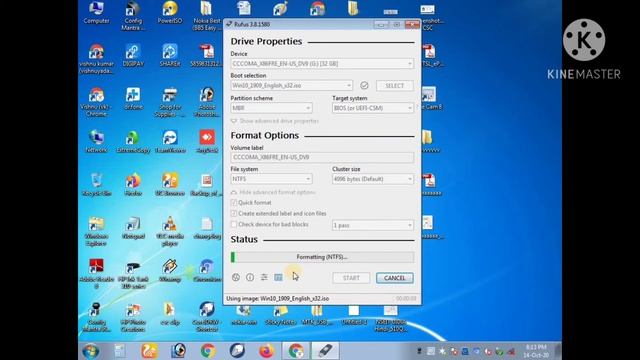Image resolution: width=640 pixels, height=360 pixels.
Task: Open Sticky Notes desktop shortcut
Action: coord(280,315)
